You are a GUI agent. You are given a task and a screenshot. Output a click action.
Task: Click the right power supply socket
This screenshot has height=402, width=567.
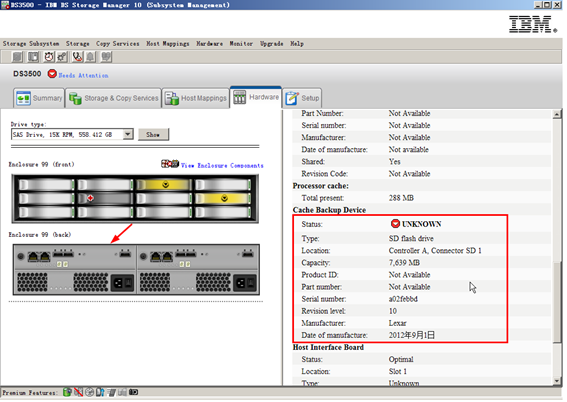(245, 283)
